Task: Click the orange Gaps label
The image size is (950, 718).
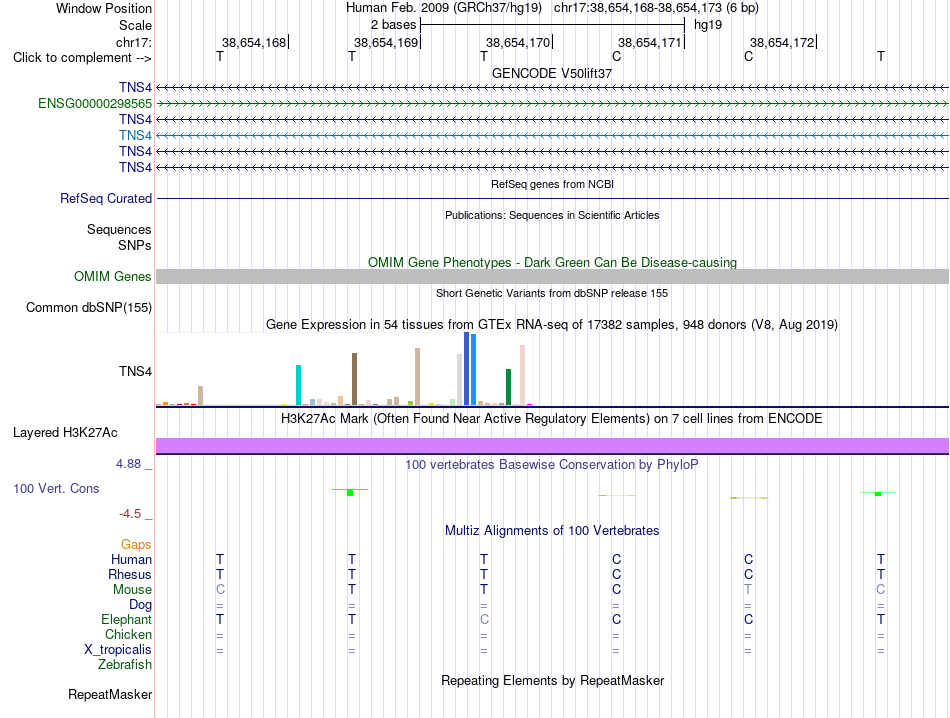Action: click(136, 544)
